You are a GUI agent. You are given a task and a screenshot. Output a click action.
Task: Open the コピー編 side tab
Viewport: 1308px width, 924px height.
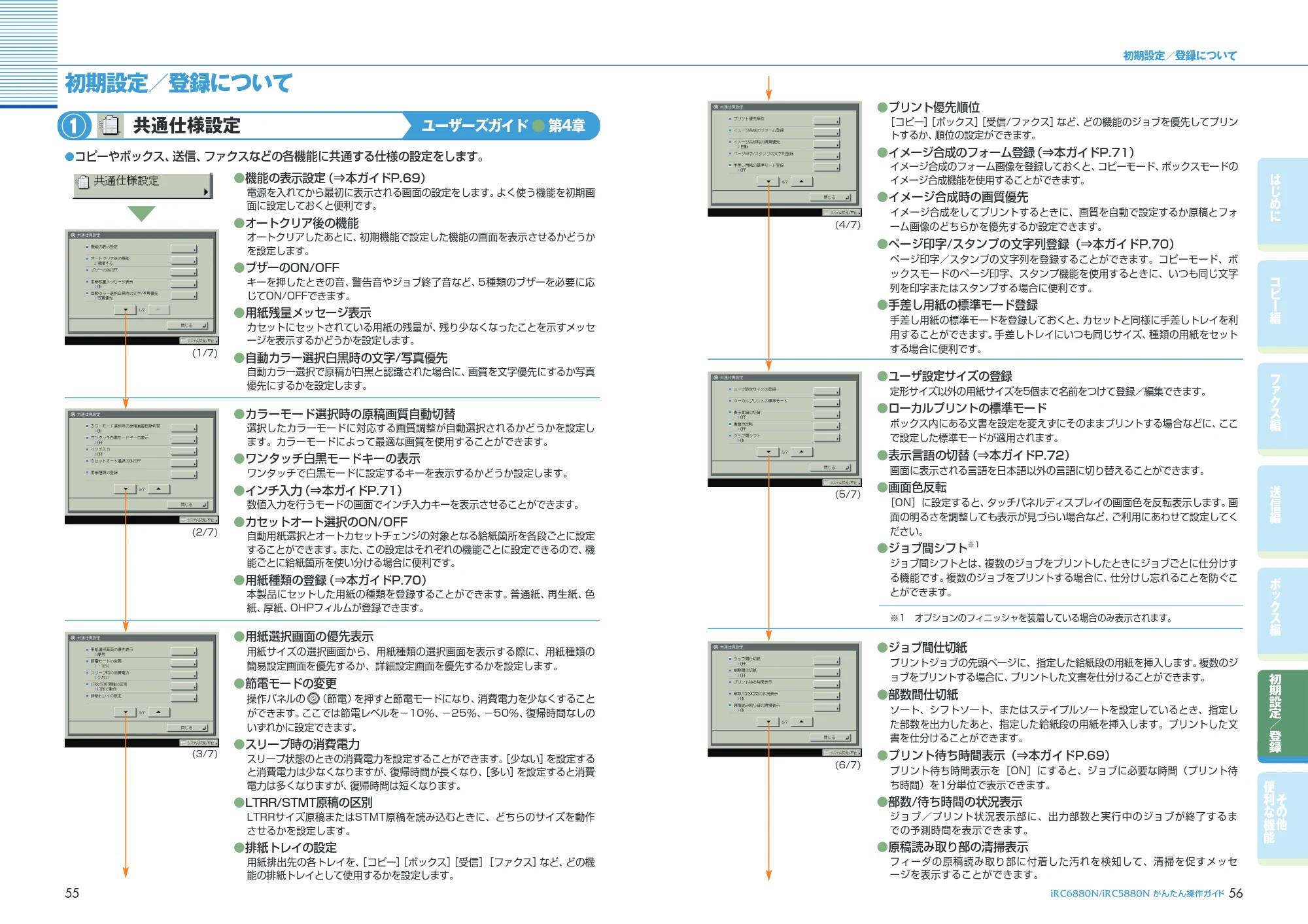click(x=1282, y=307)
